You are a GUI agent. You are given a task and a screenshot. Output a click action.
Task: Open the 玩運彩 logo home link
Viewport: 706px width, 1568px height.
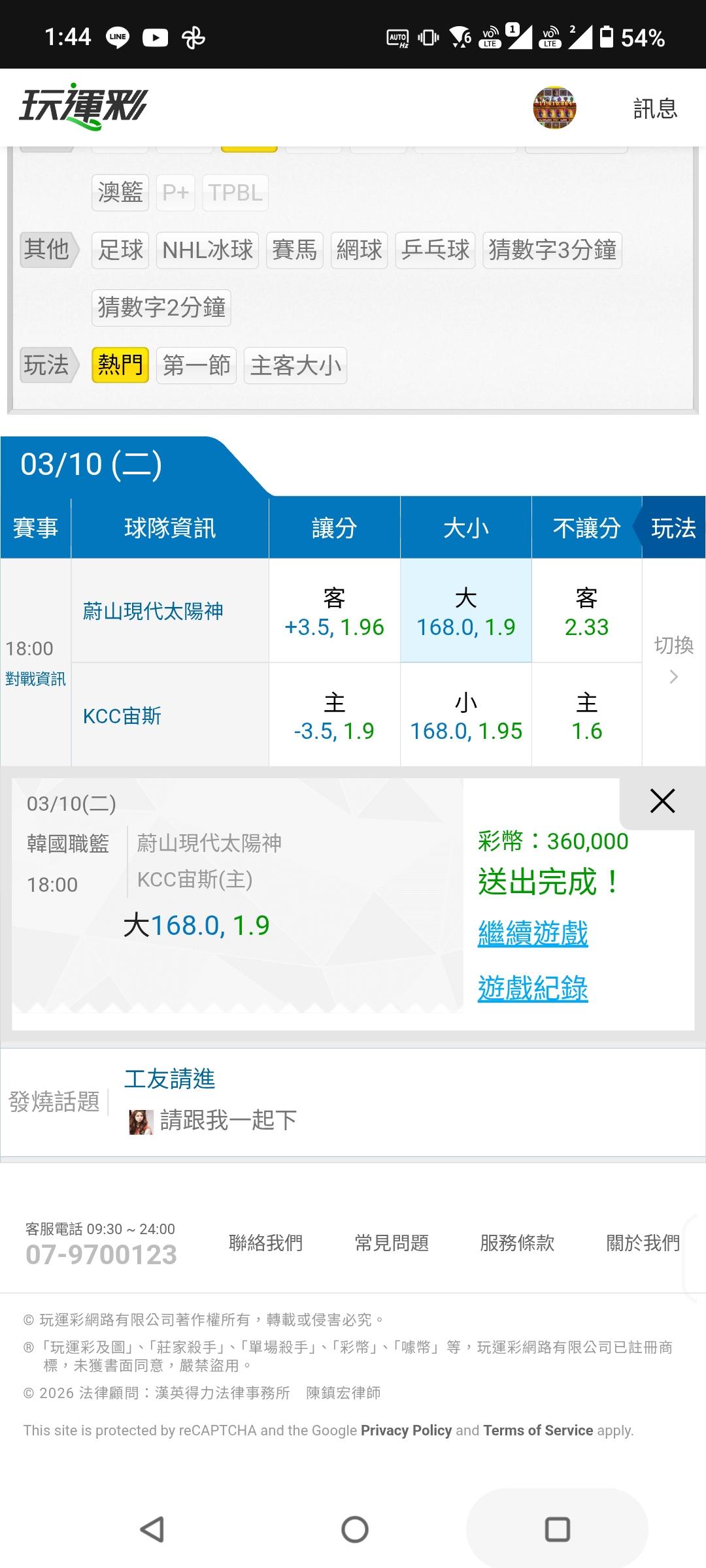pos(84,106)
